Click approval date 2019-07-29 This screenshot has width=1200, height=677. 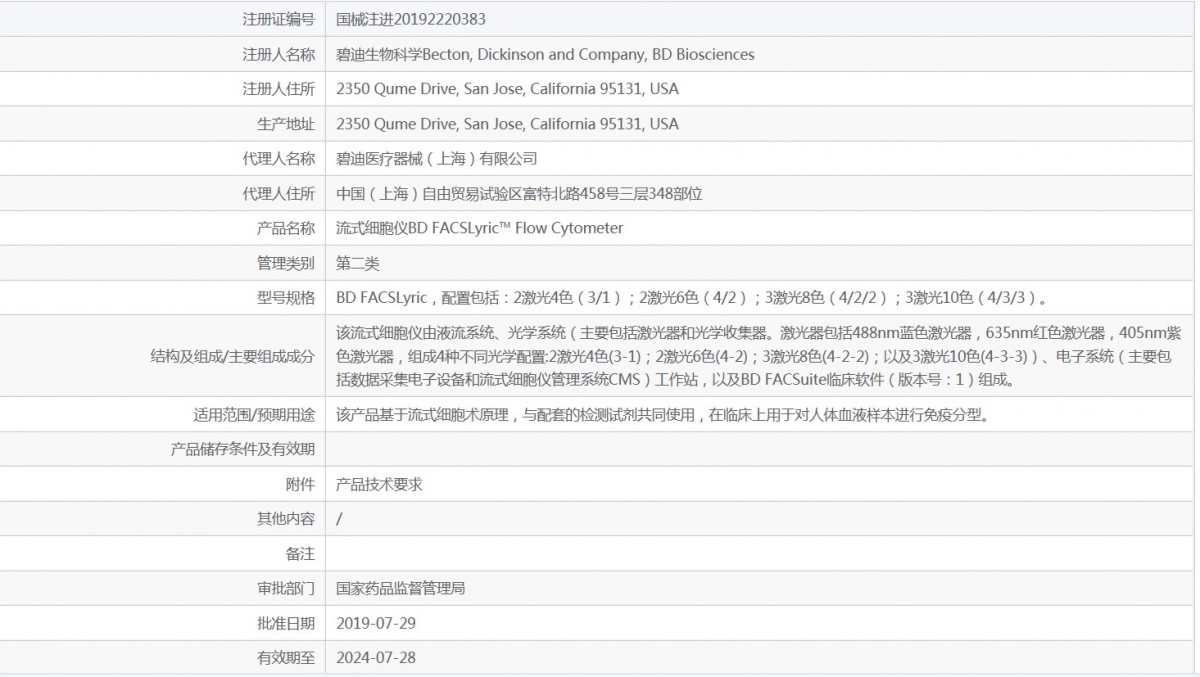[376, 623]
